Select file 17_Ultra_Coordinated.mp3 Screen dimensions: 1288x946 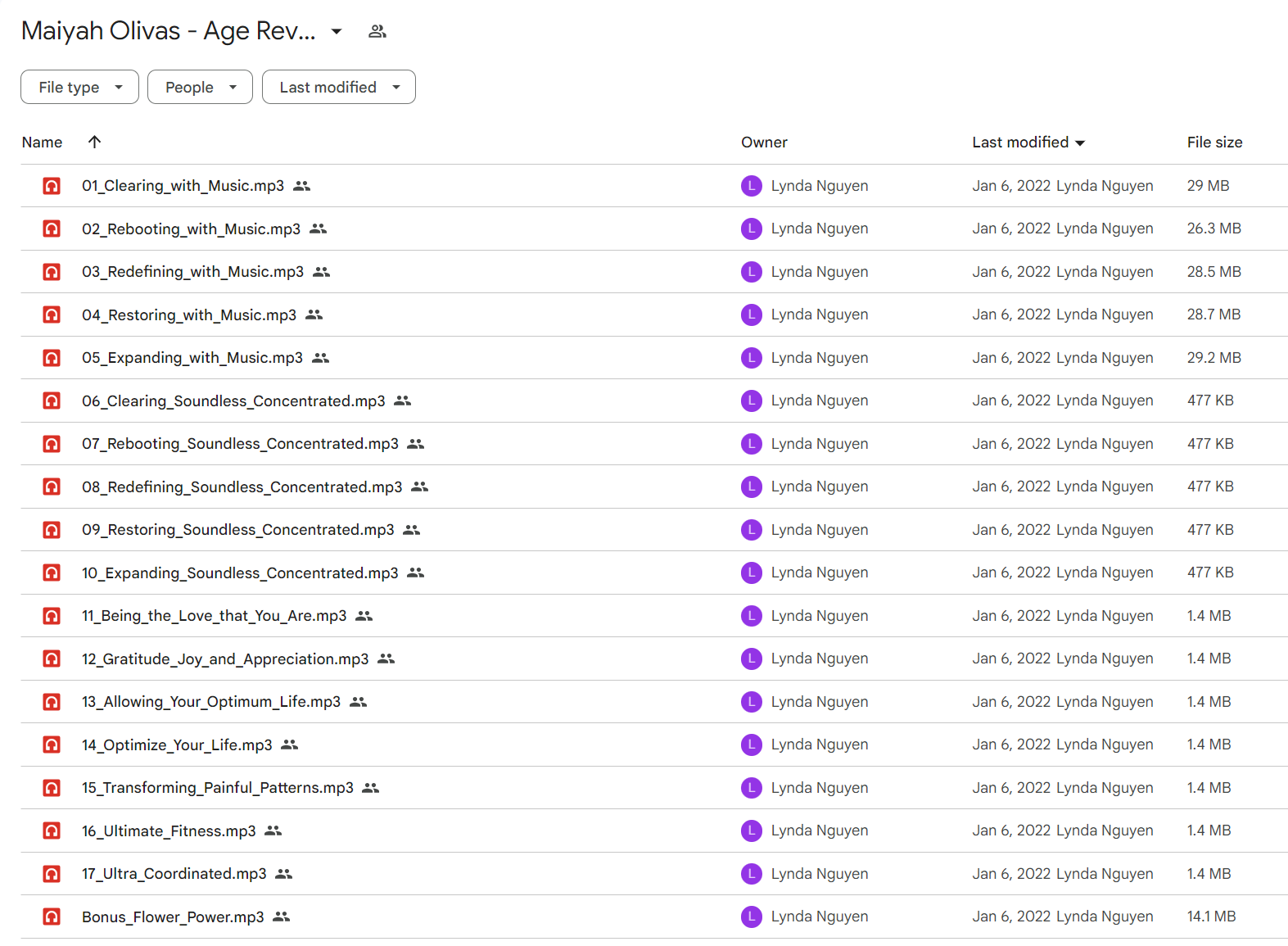(174, 874)
